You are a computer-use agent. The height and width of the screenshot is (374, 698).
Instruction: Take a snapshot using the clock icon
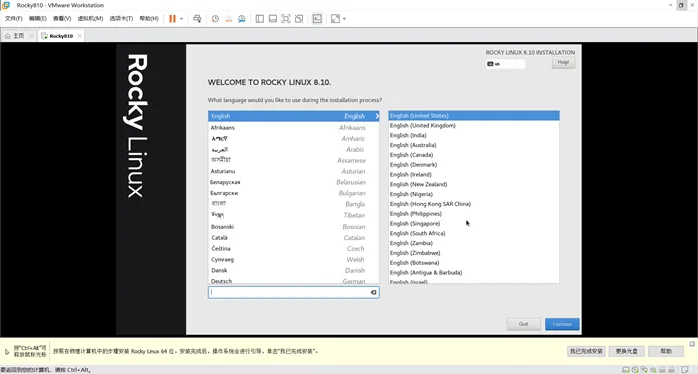215,19
